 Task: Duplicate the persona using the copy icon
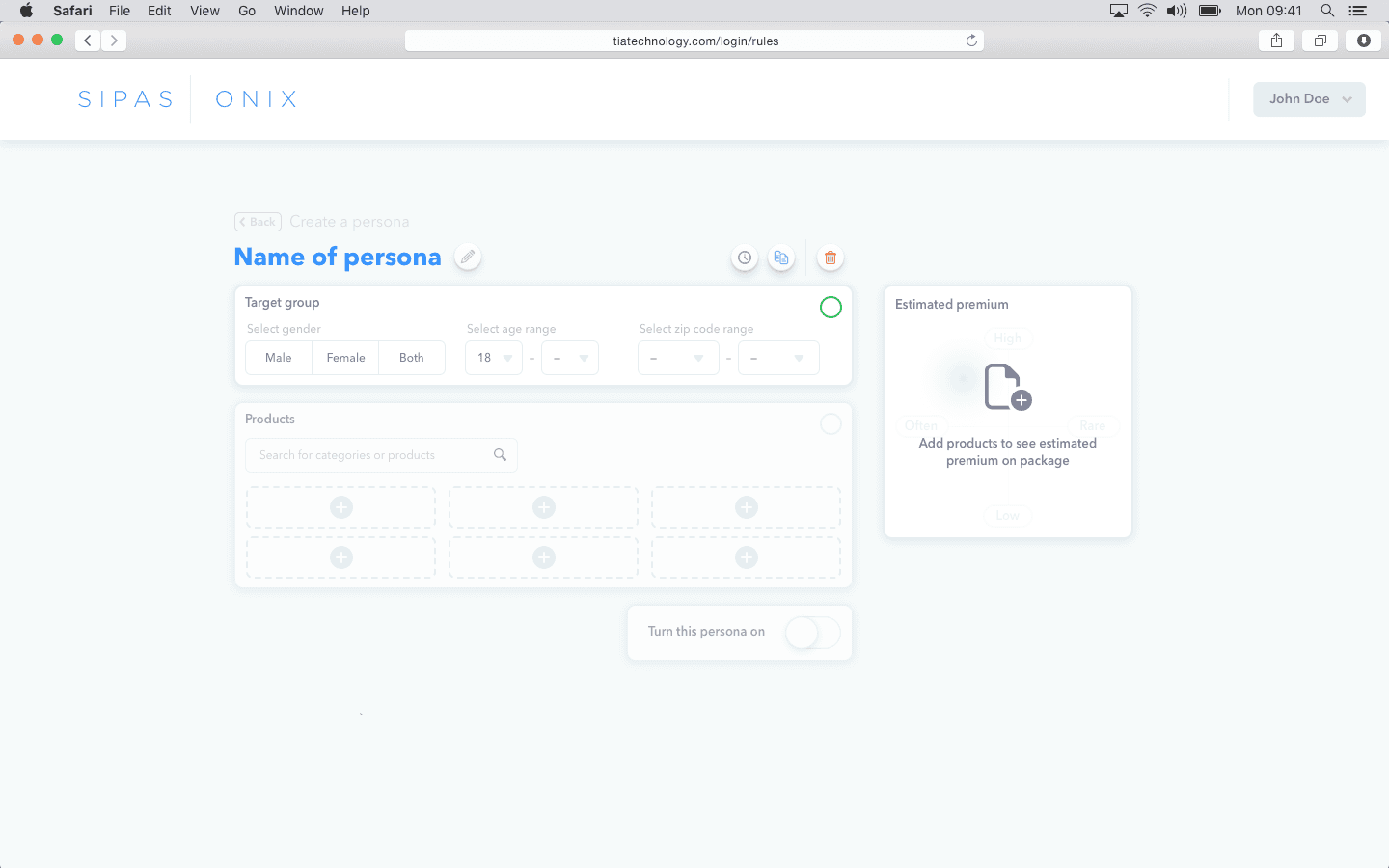[x=781, y=258]
